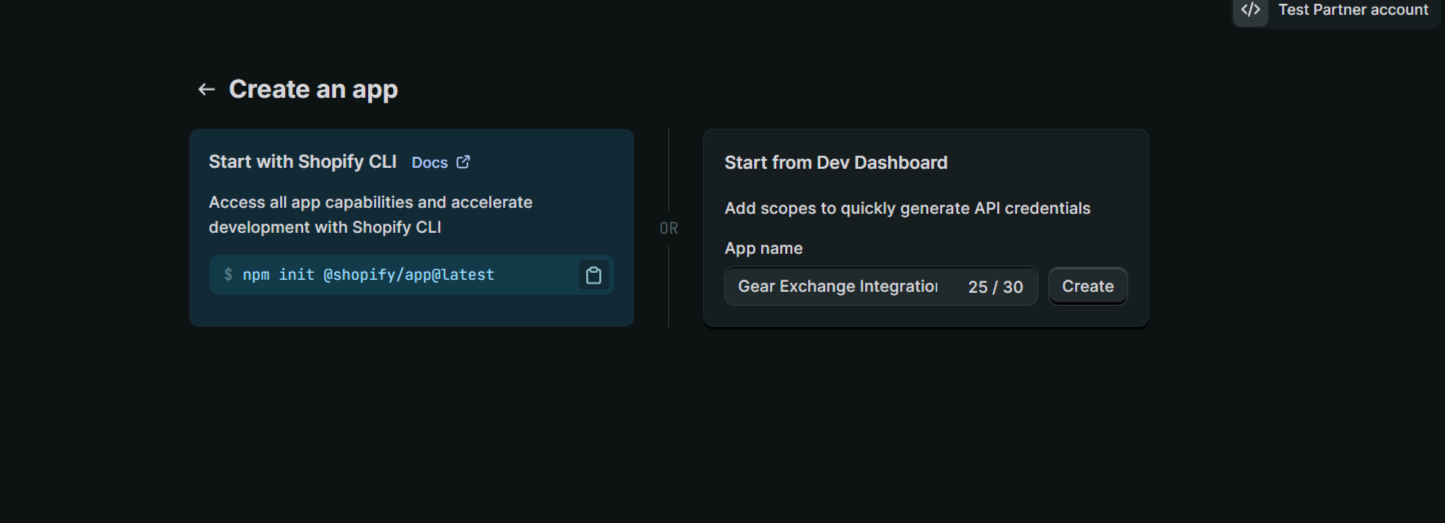Click the OR divider between the cards

(x=669, y=228)
